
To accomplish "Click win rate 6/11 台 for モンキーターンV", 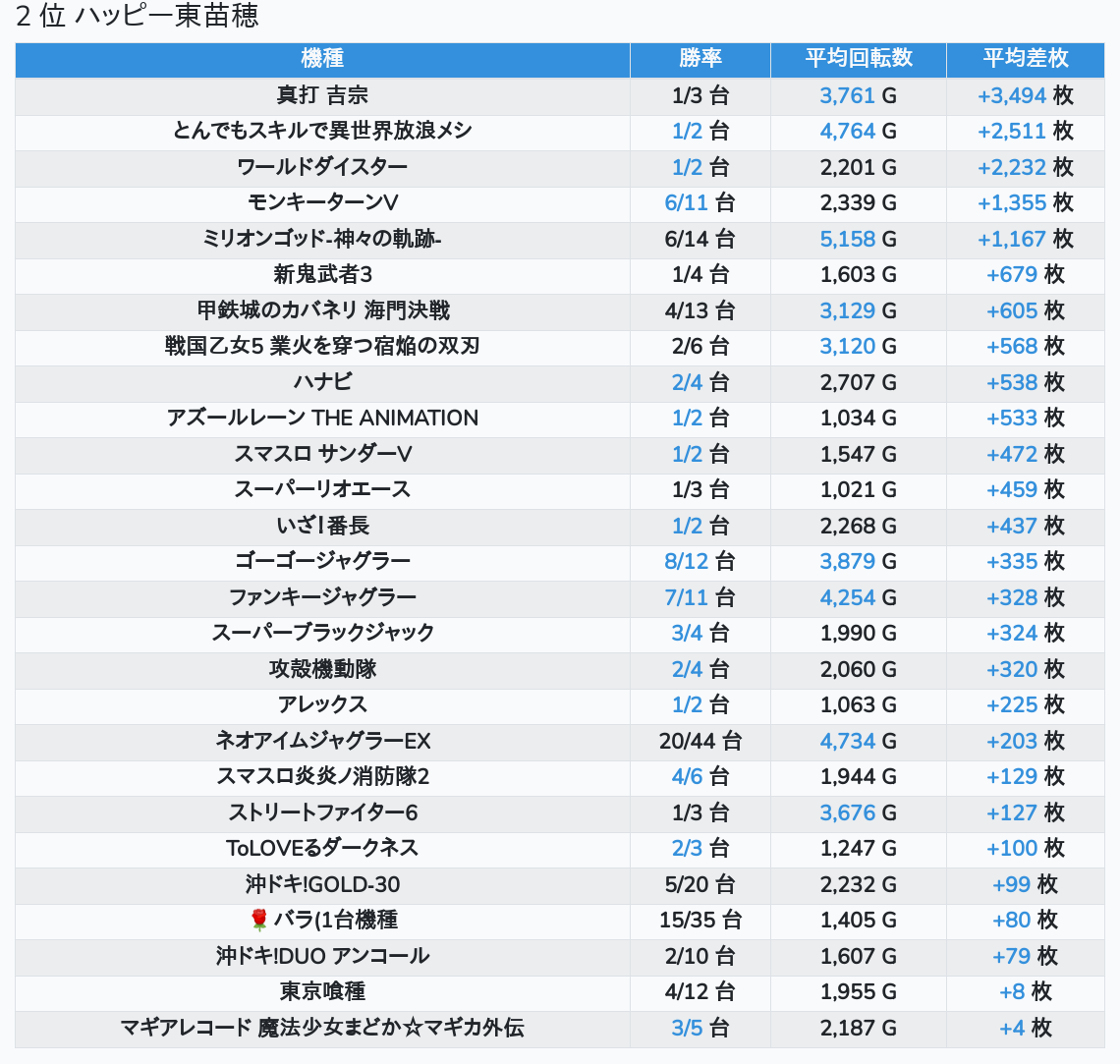I will tap(700, 202).
